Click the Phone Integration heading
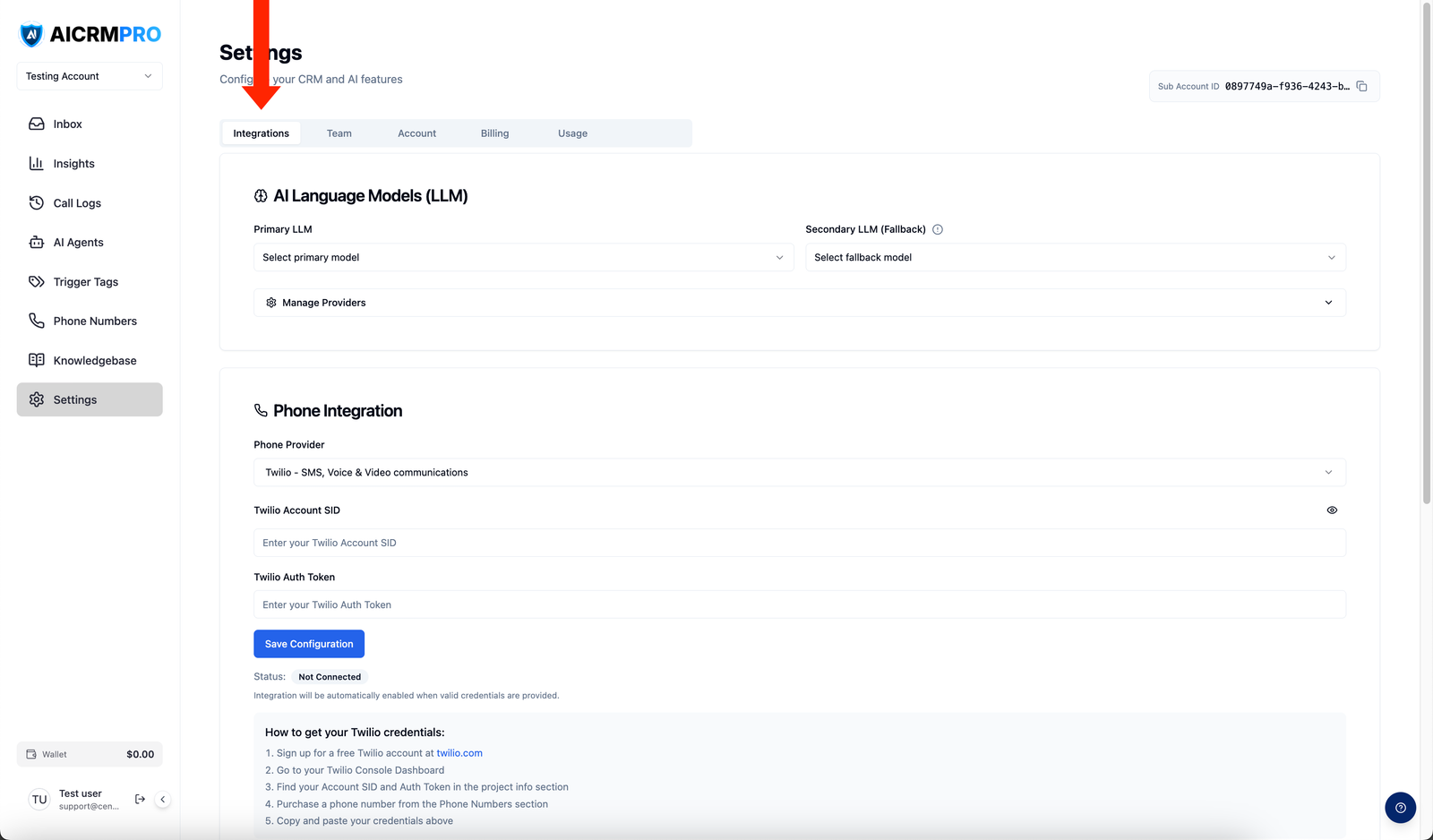1433x840 pixels. click(x=338, y=411)
